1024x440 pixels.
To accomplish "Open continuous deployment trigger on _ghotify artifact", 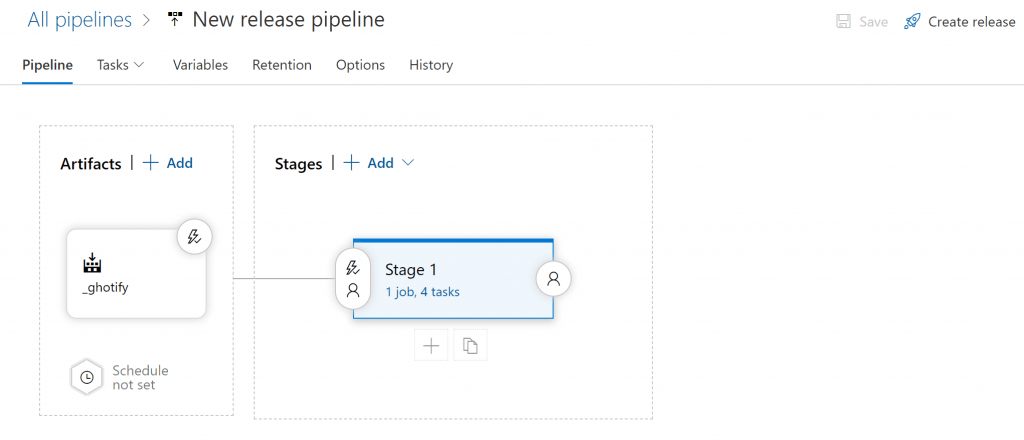I will (195, 237).
